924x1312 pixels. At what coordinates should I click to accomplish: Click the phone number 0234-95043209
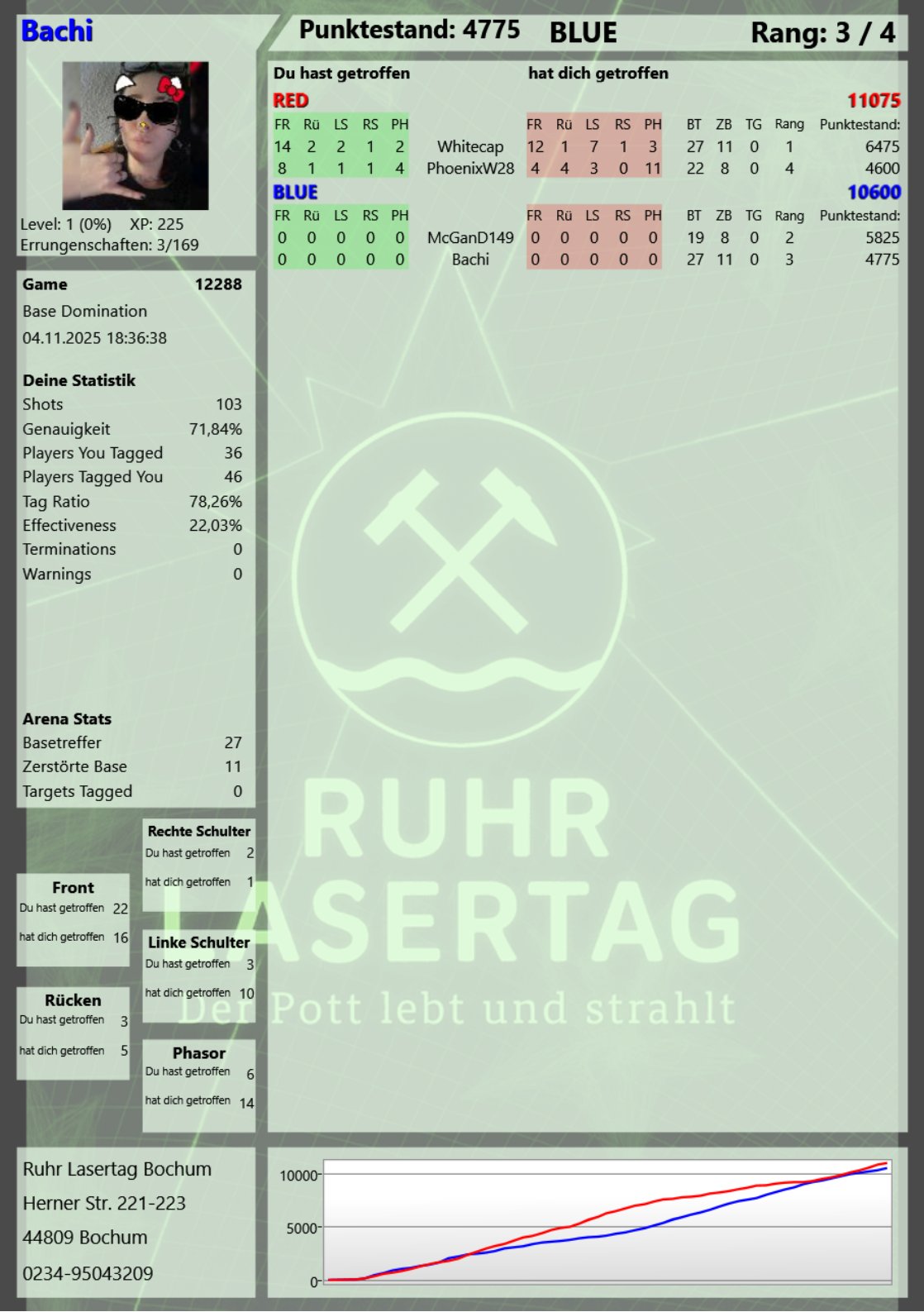(88, 1273)
